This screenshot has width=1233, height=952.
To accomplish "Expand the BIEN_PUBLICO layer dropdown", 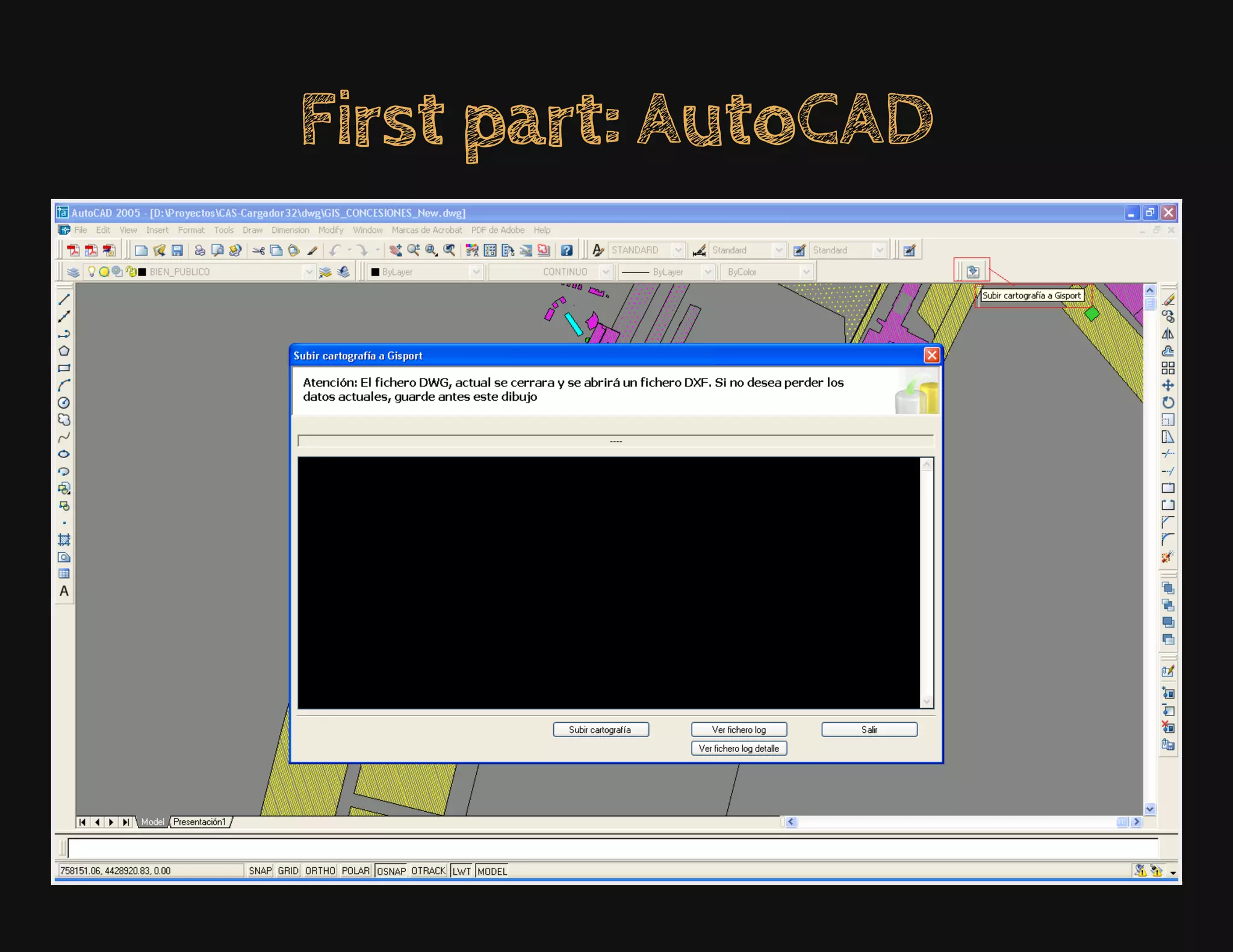I will point(308,272).
